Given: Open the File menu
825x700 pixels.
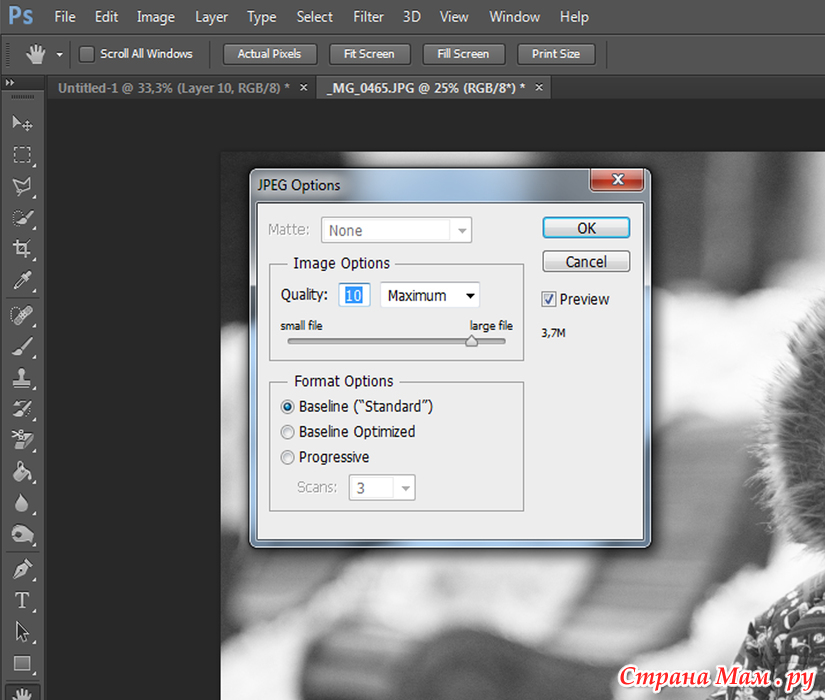Looking at the screenshot, I should 65,17.
